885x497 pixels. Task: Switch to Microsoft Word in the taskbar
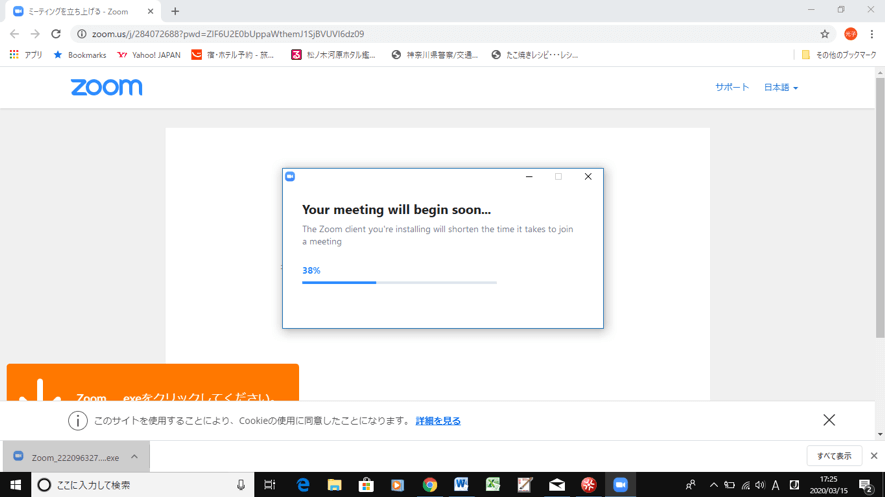[461, 485]
